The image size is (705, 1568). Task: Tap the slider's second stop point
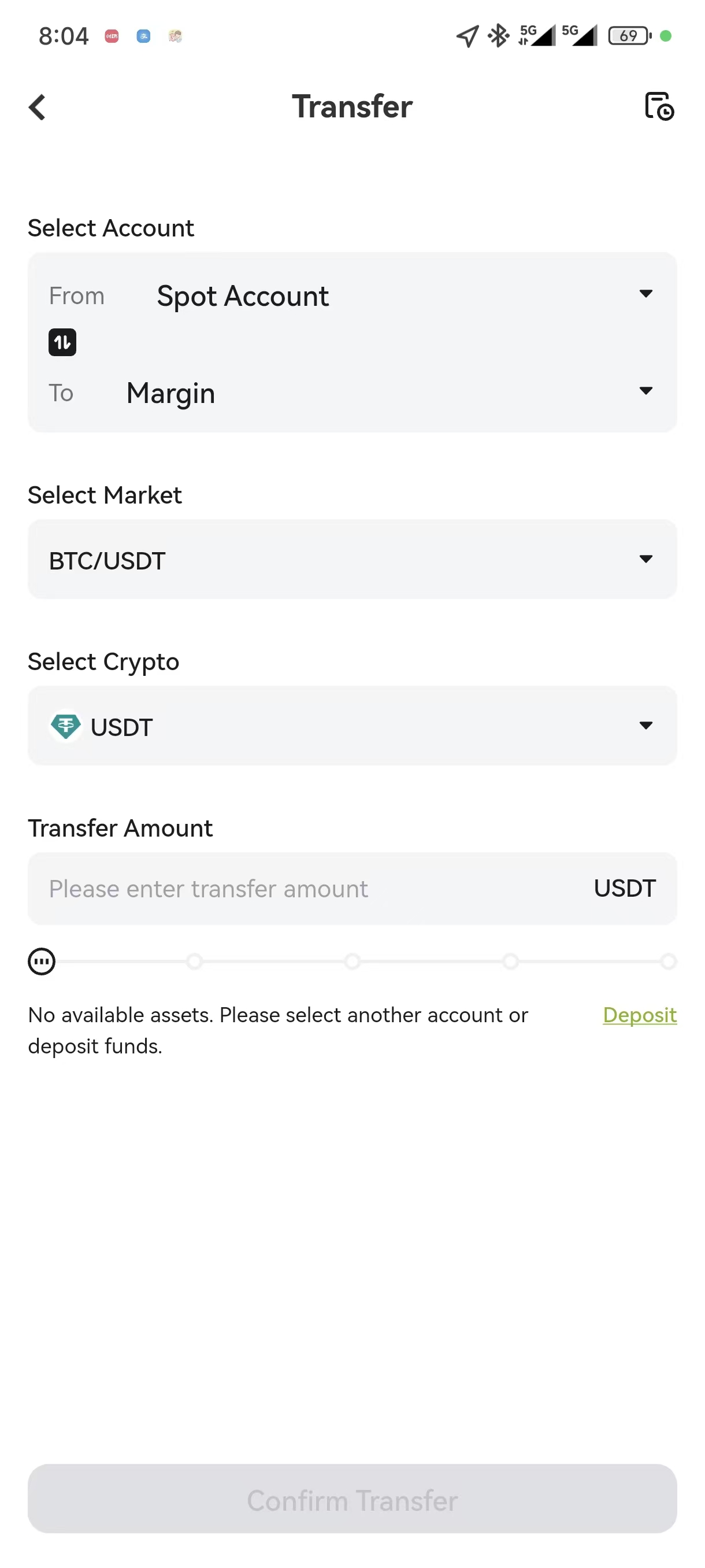194,961
